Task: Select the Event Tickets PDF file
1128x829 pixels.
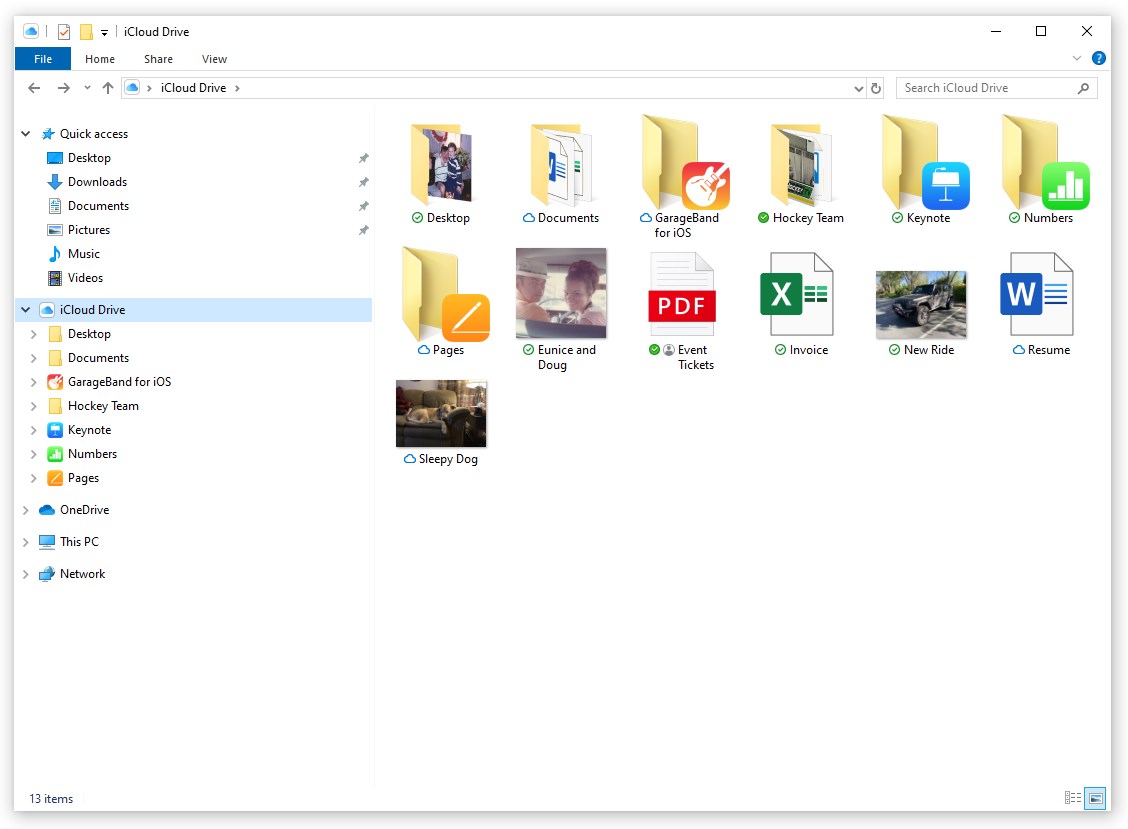Action: coord(682,294)
